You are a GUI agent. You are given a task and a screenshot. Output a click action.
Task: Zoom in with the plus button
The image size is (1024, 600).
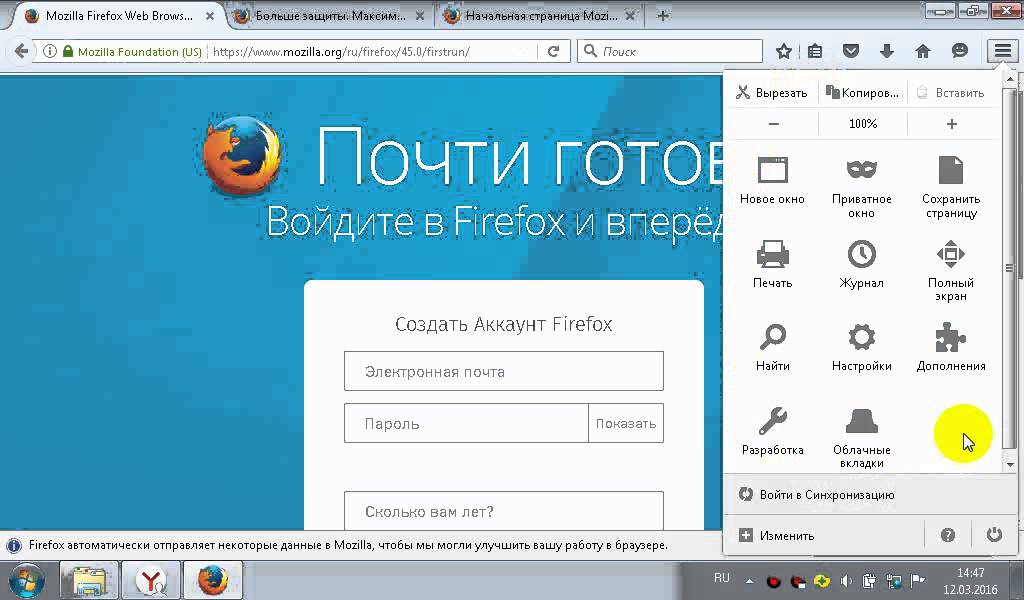952,123
